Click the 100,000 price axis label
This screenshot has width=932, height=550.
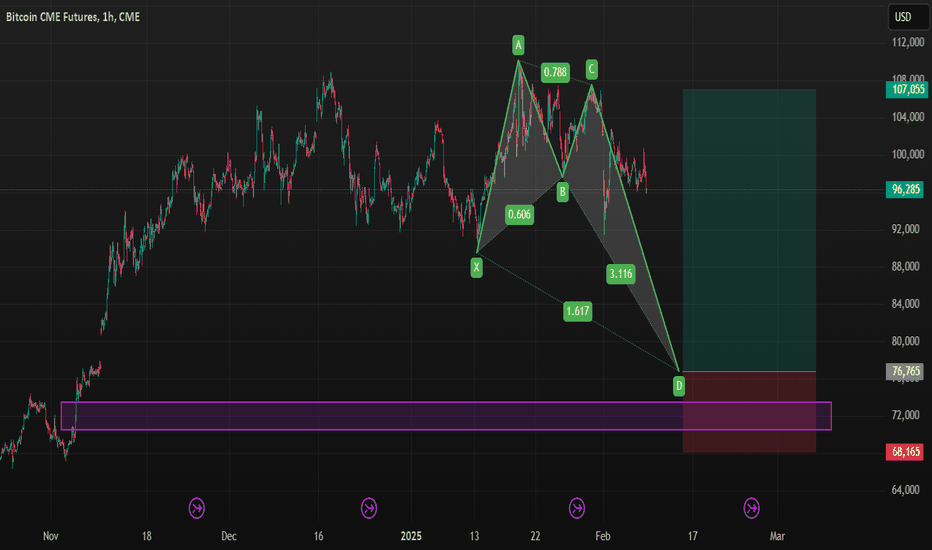(x=908, y=155)
